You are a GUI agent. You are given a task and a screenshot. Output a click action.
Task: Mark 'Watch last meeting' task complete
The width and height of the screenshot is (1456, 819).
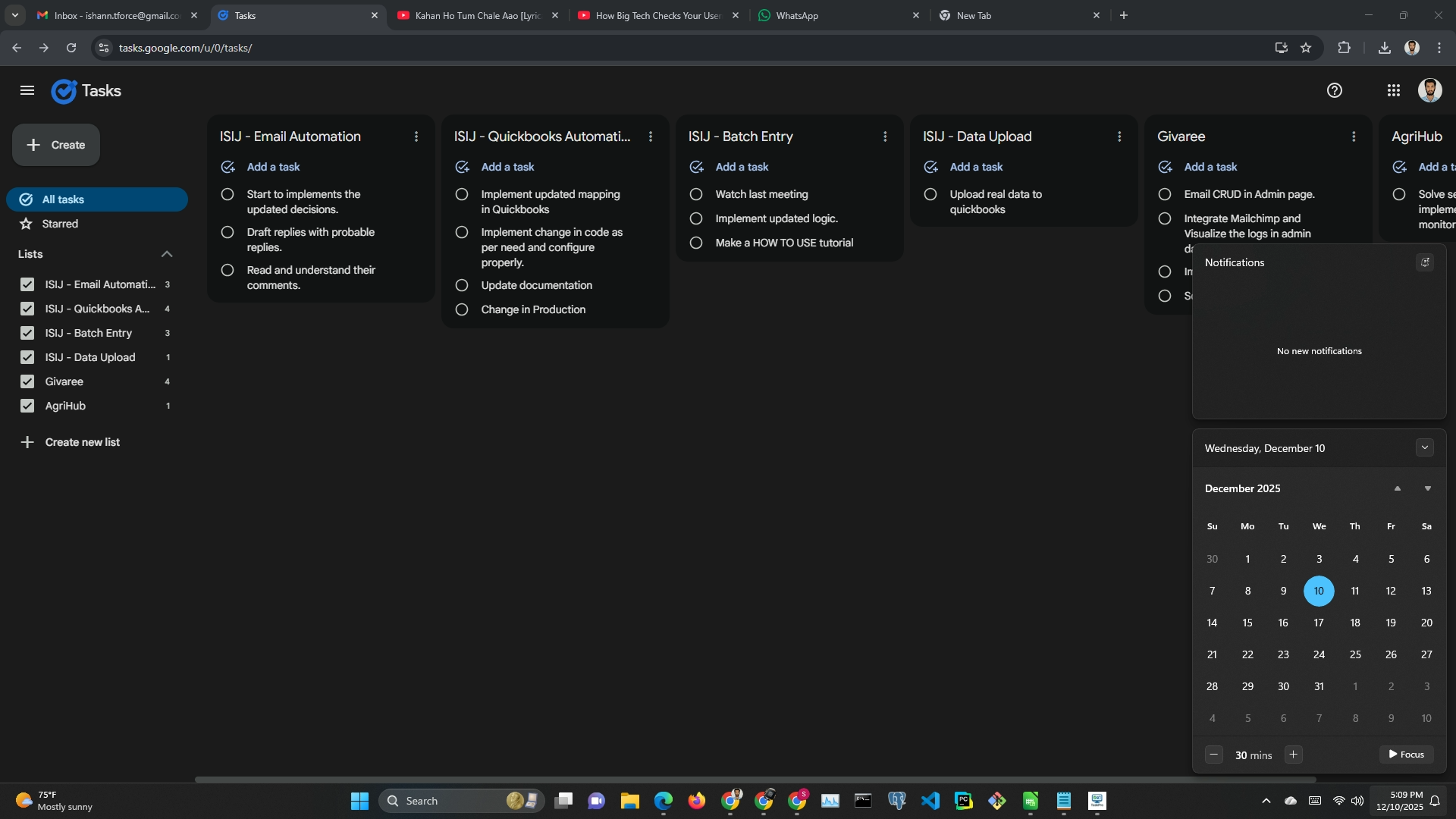click(x=695, y=194)
